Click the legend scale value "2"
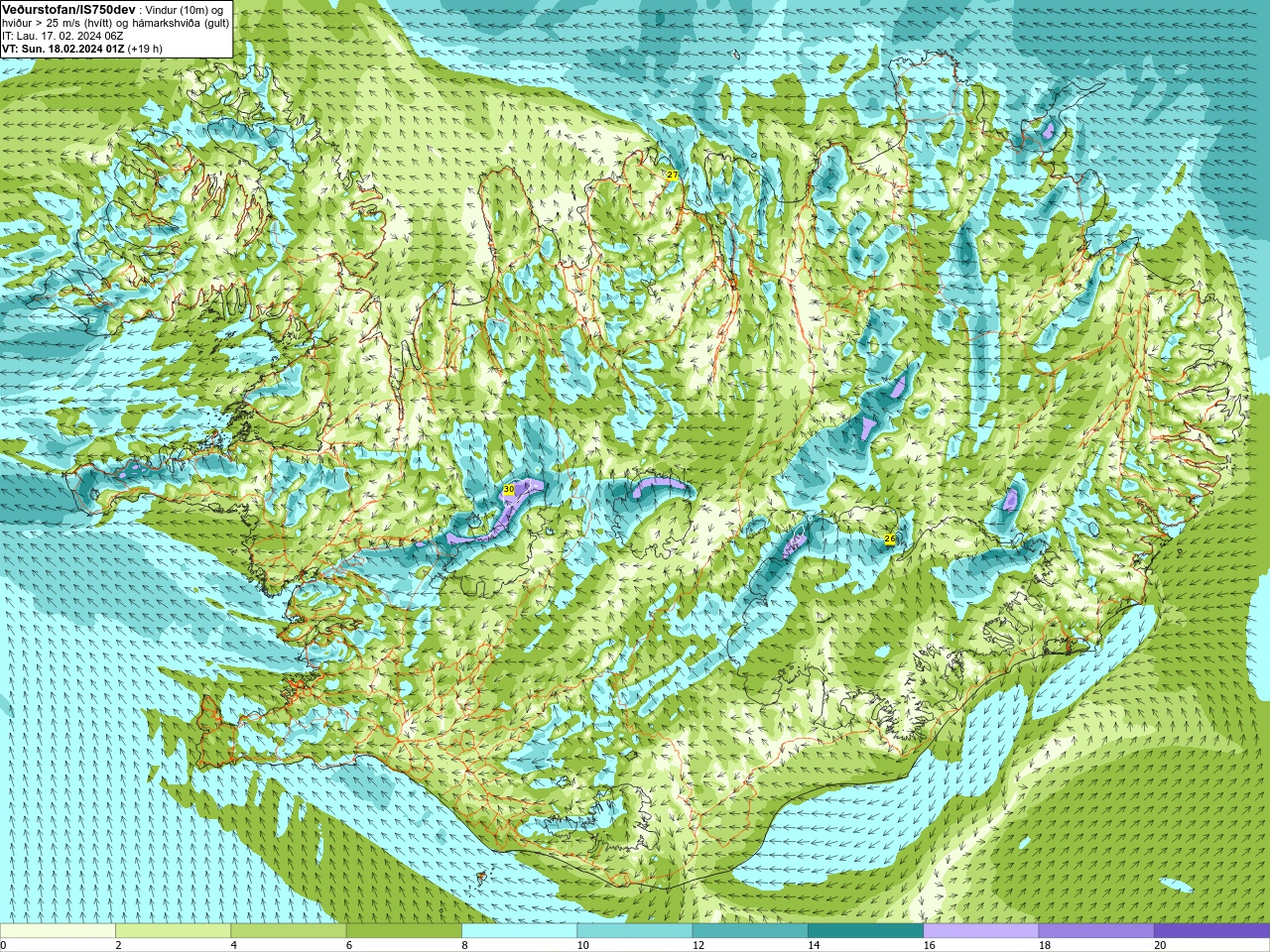The height and width of the screenshot is (952, 1270). click(118, 945)
